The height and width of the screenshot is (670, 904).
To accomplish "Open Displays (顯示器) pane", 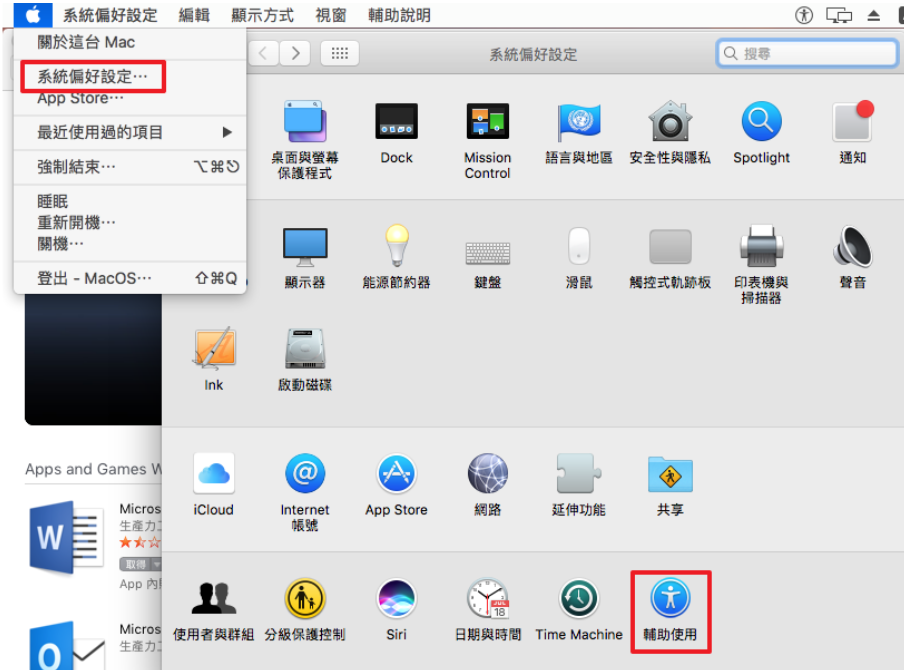I will point(305,257).
